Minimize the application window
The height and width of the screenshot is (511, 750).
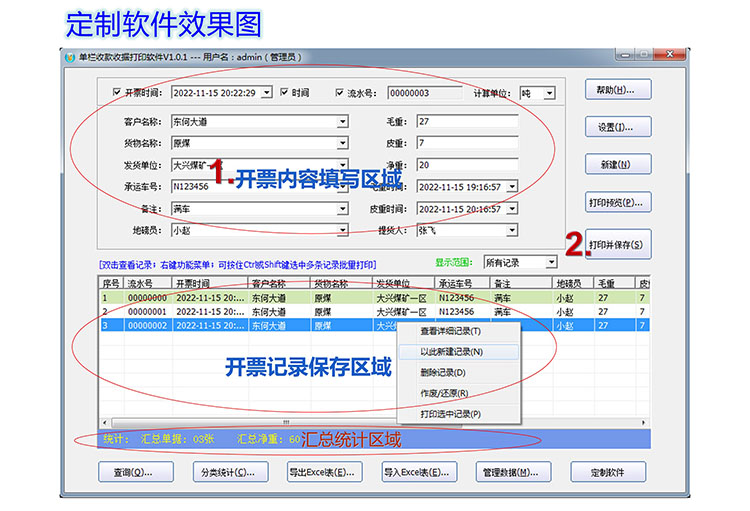point(625,55)
